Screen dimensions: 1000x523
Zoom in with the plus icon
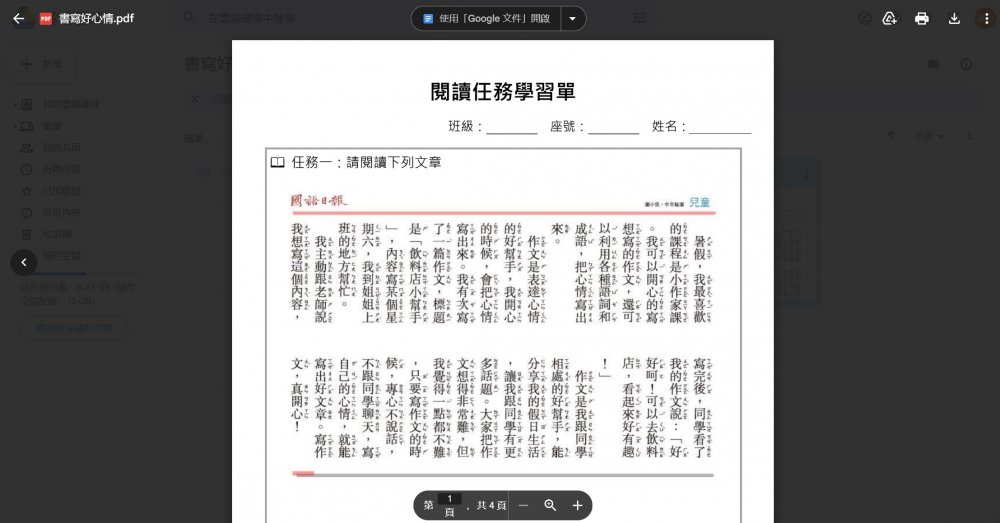click(x=577, y=506)
